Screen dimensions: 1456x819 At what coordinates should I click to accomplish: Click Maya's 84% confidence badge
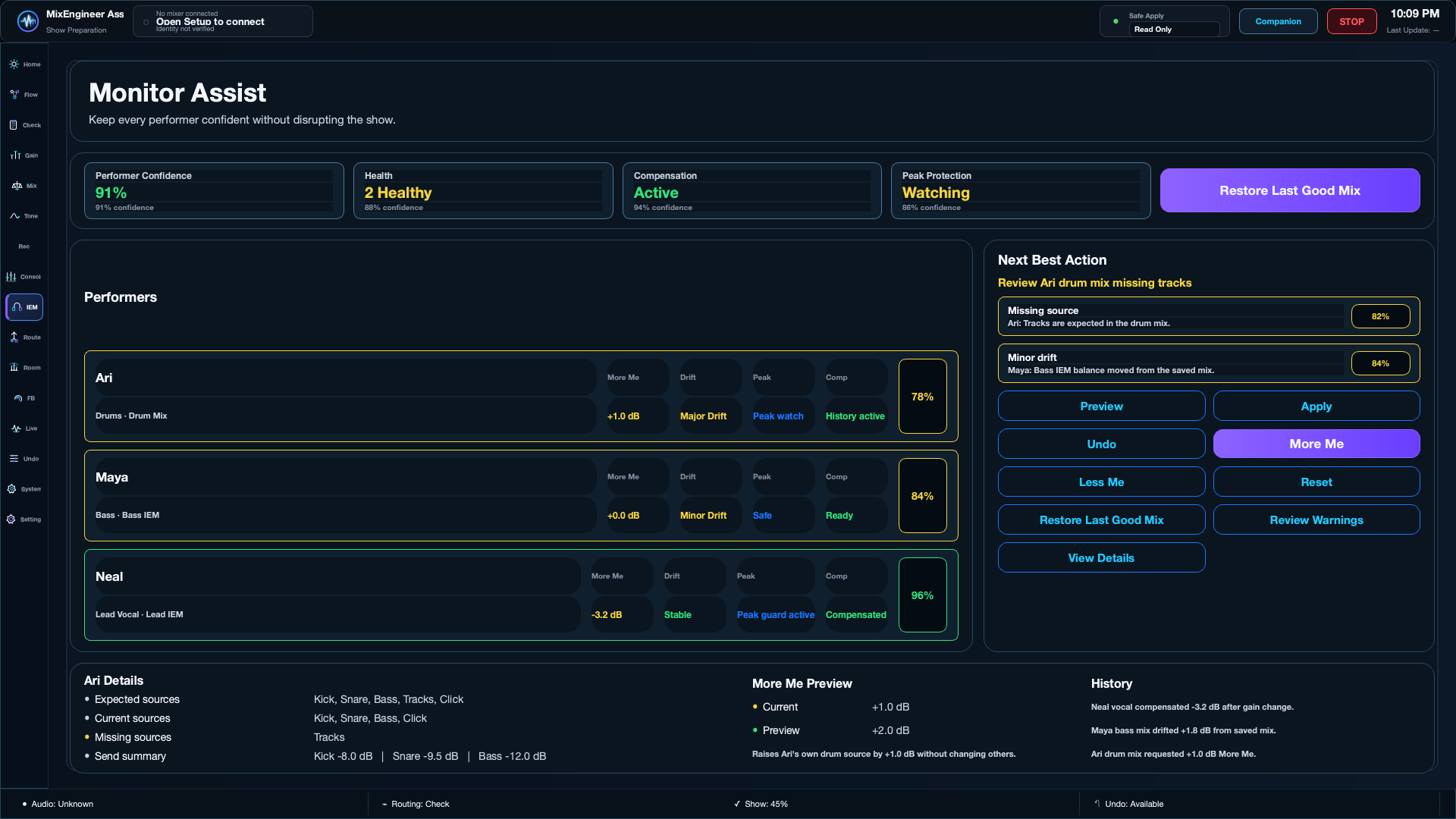coord(922,496)
